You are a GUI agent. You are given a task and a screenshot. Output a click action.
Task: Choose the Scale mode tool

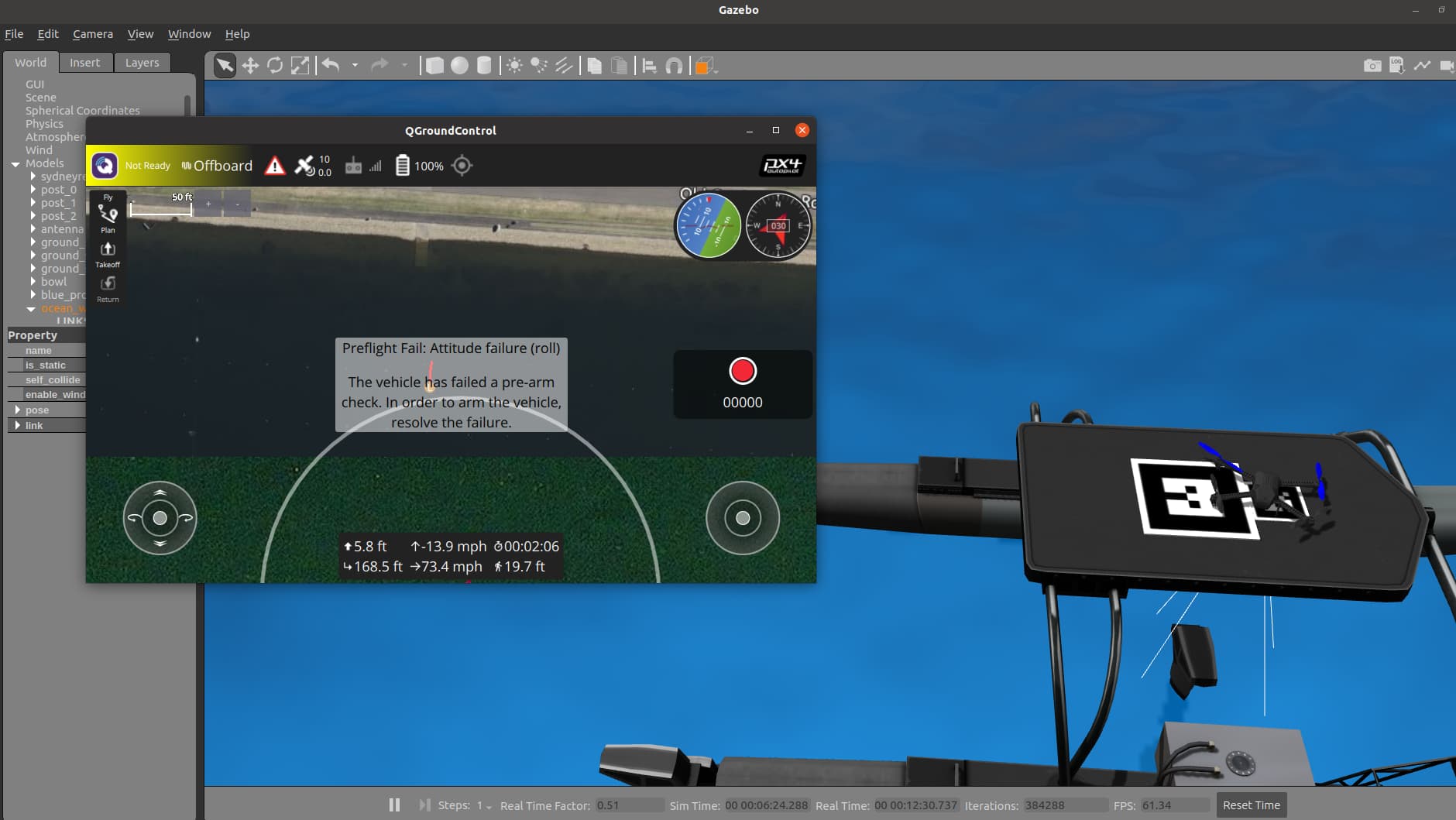300,66
